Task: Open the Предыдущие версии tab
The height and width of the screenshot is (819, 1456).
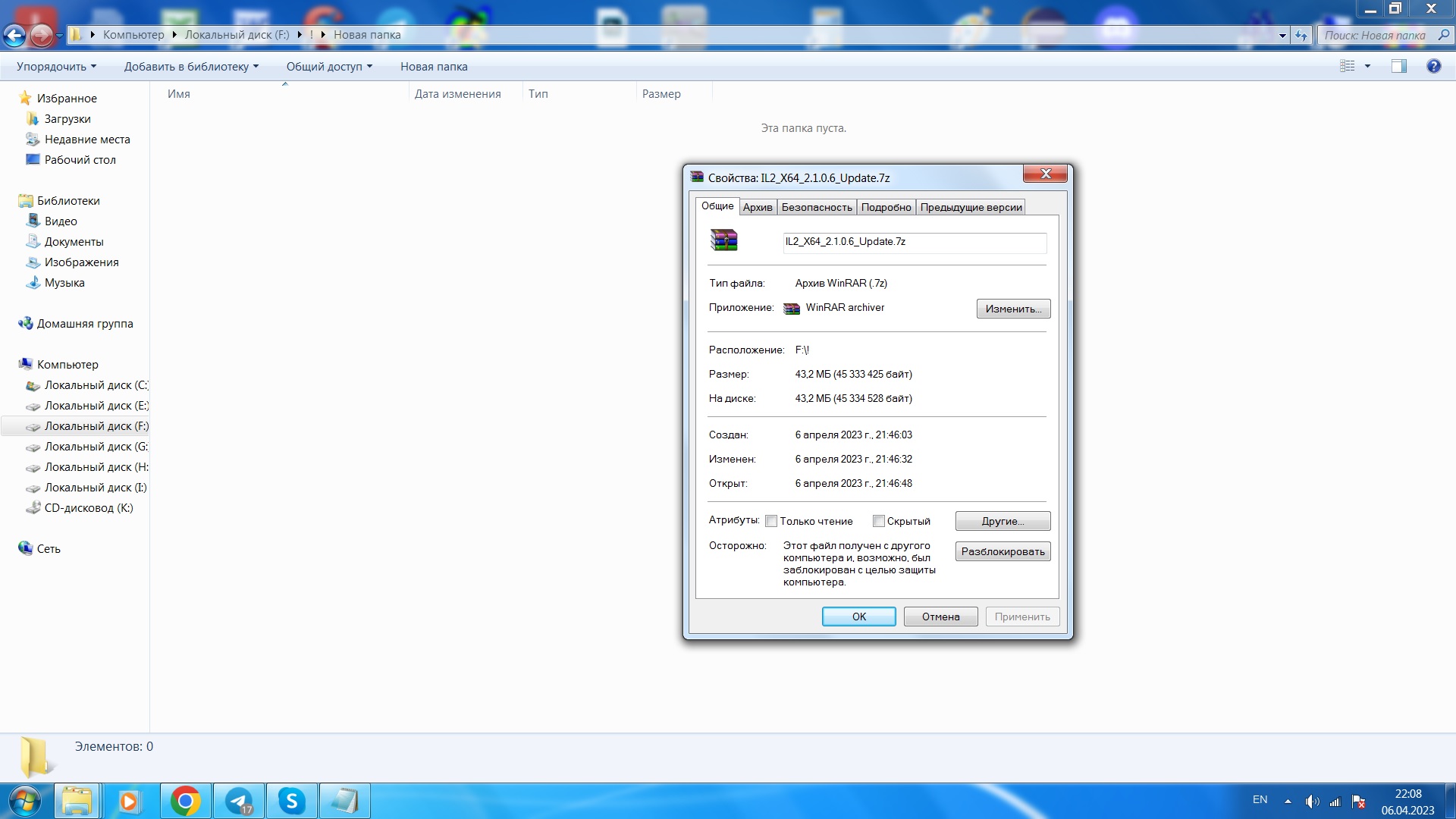Action: [971, 207]
